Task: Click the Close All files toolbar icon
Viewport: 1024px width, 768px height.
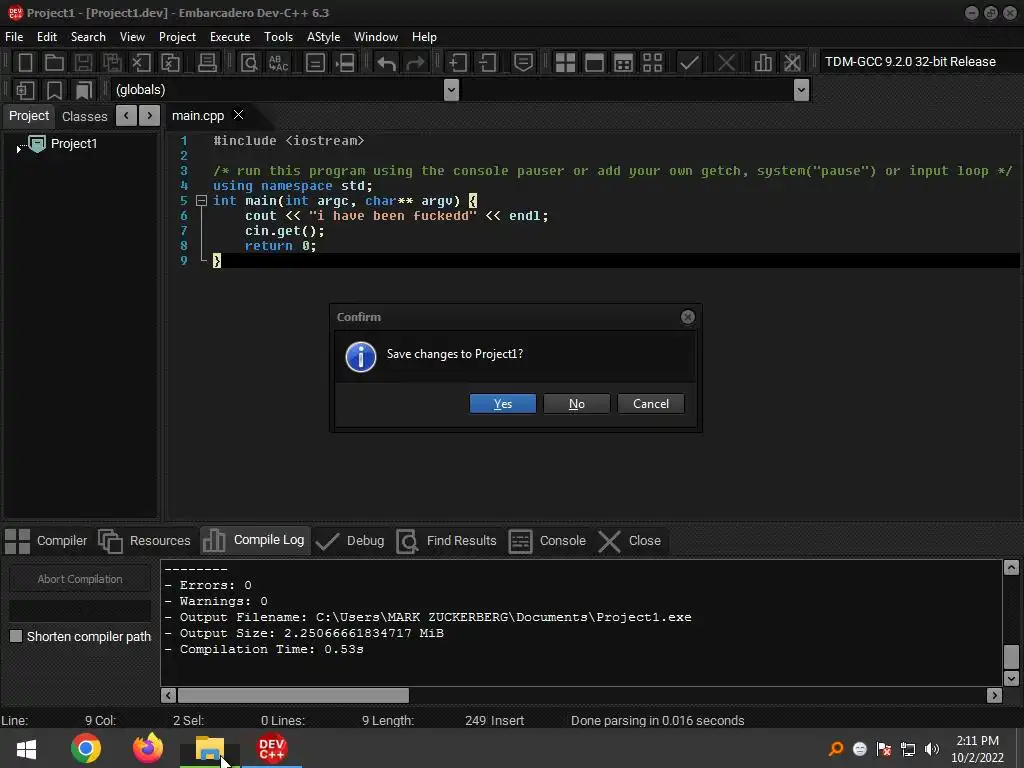Action: tap(170, 63)
